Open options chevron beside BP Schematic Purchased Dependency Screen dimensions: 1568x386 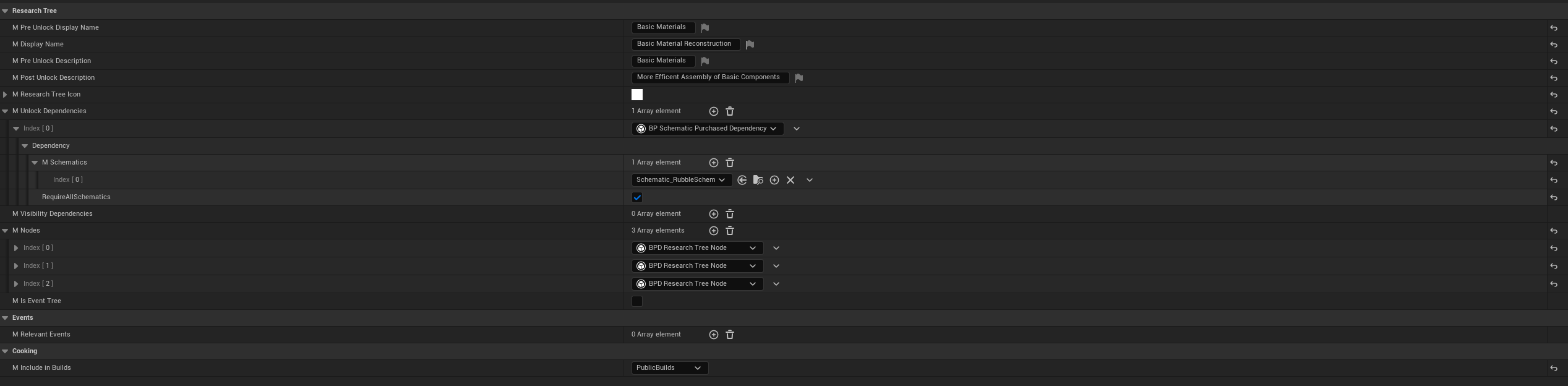pos(797,129)
